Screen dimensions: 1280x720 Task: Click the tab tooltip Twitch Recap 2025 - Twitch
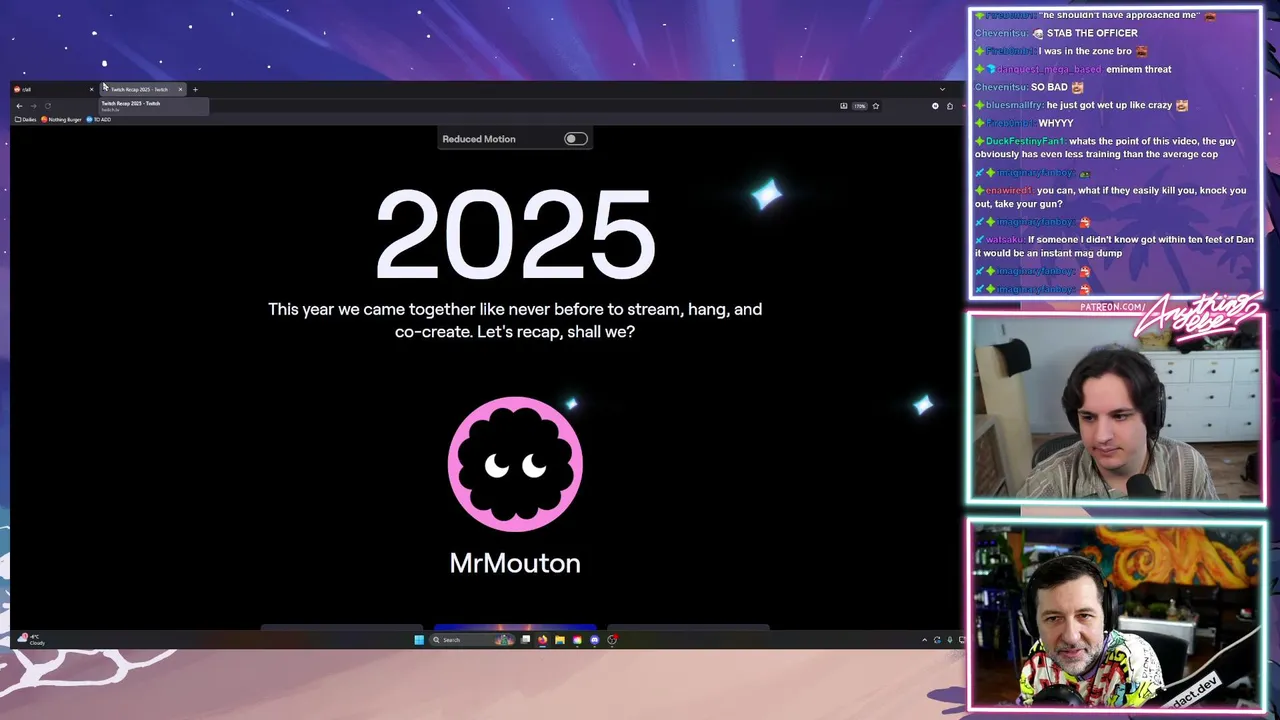154,106
